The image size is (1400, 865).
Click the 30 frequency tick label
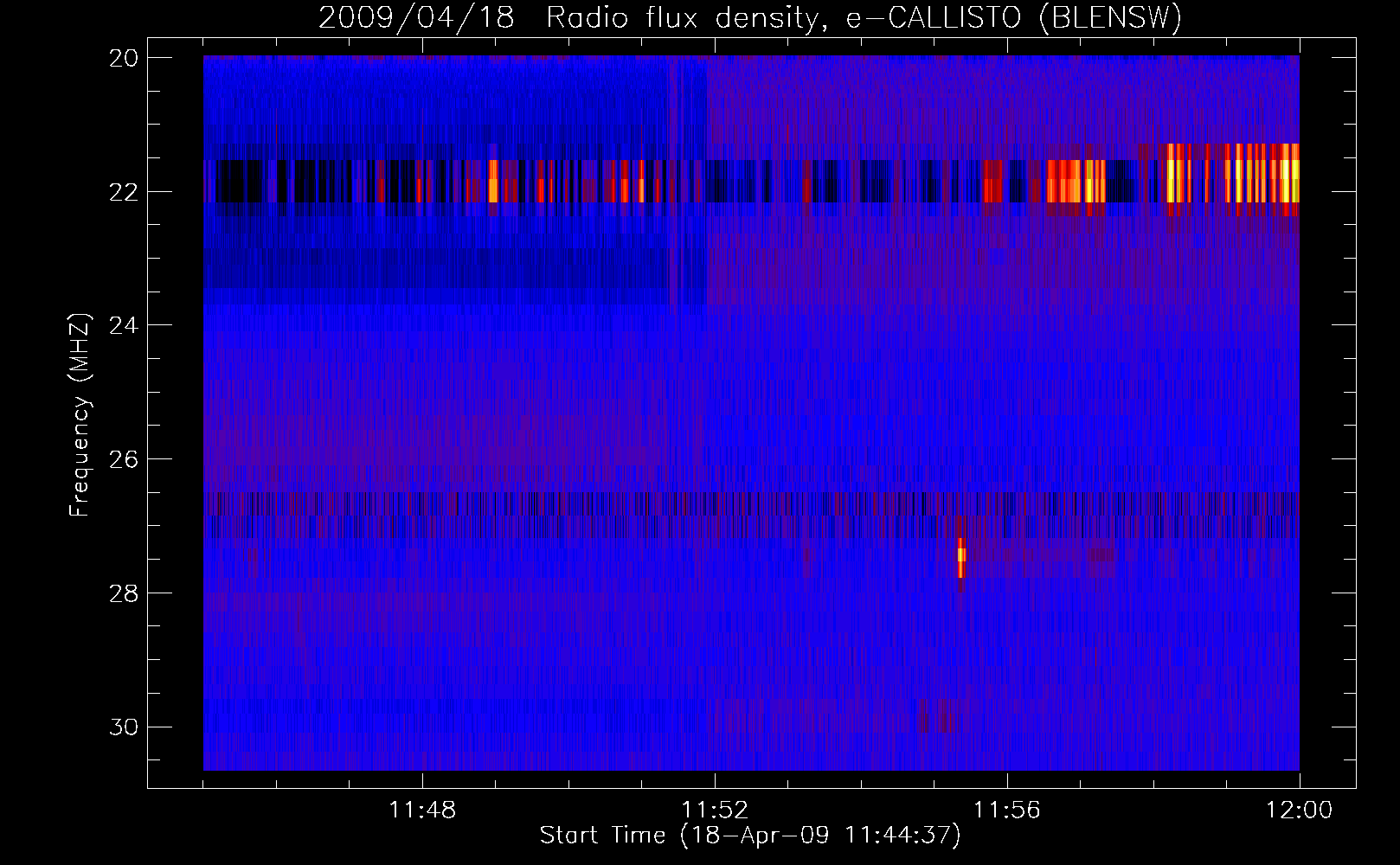click(x=124, y=727)
